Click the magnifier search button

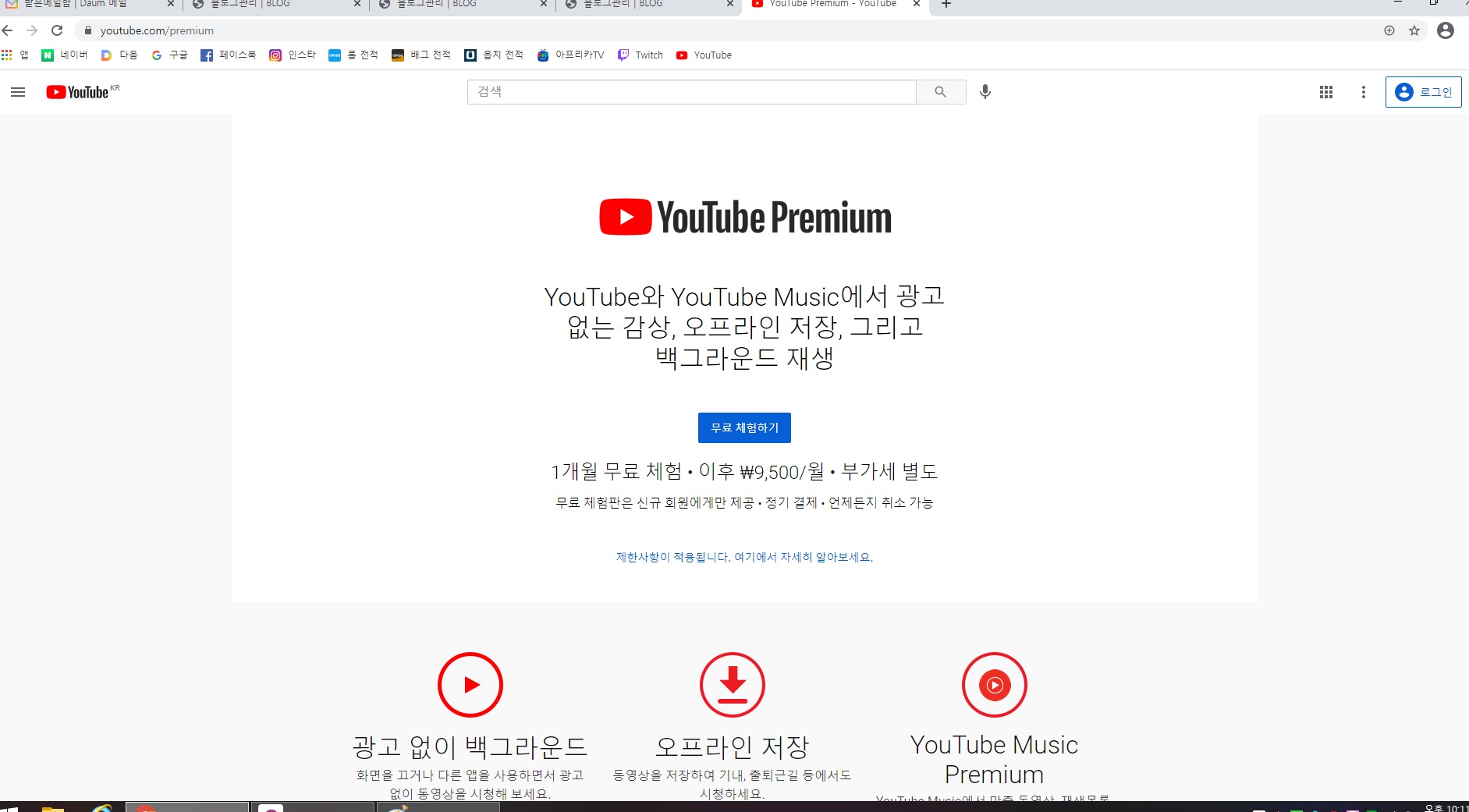click(941, 92)
